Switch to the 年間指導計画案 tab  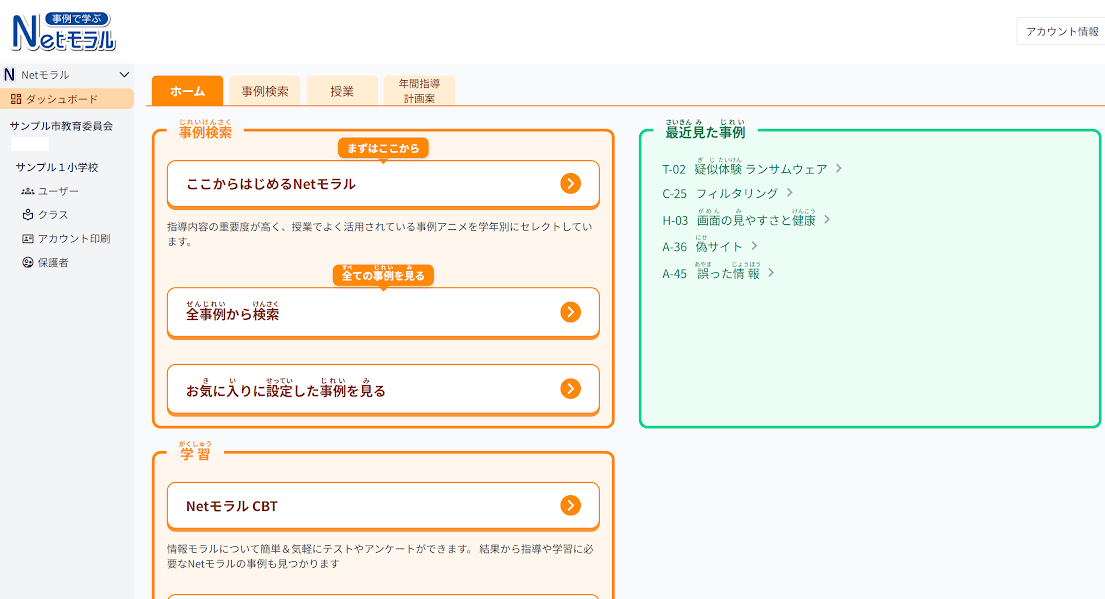419,91
